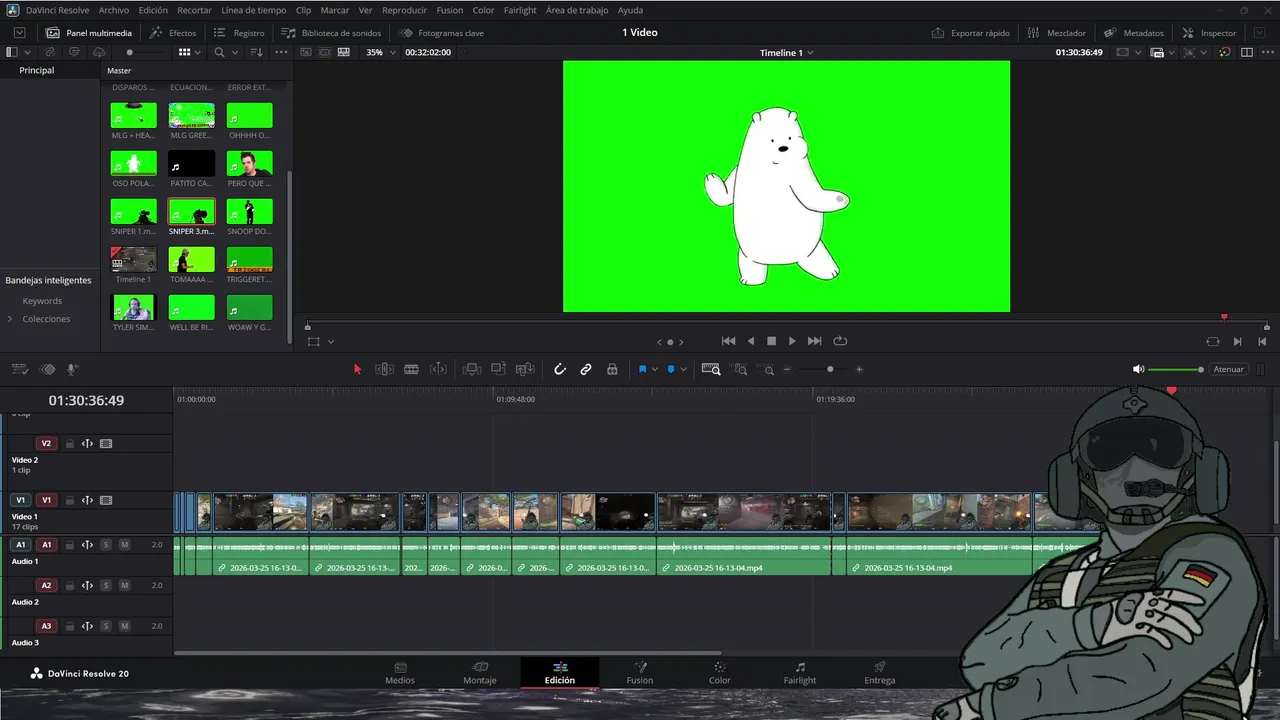Mute the Audio 1 track
This screenshot has height=720, width=1280.
(x=124, y=545)
